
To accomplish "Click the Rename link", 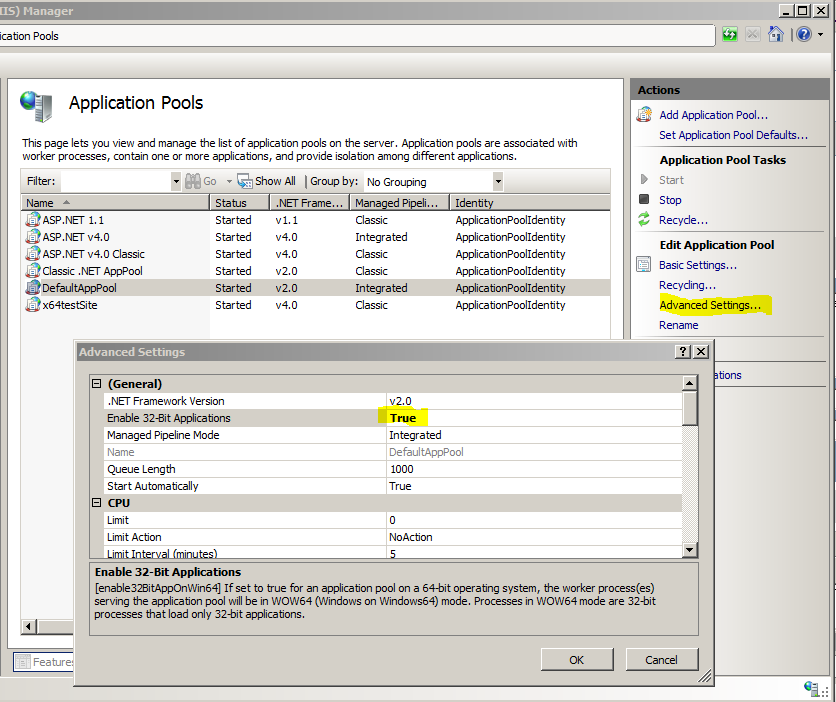I will tap(679, 325).
